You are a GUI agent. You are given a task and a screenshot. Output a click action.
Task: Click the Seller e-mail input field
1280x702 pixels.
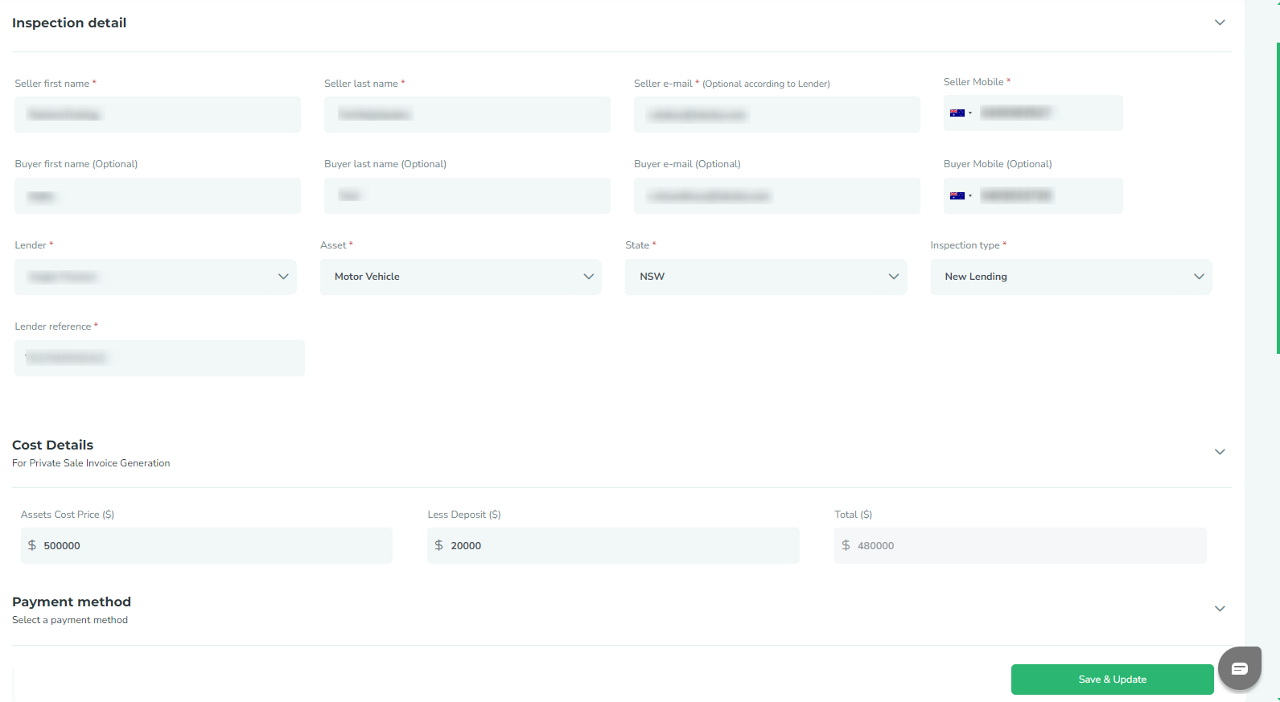click(x=776, y=115)
